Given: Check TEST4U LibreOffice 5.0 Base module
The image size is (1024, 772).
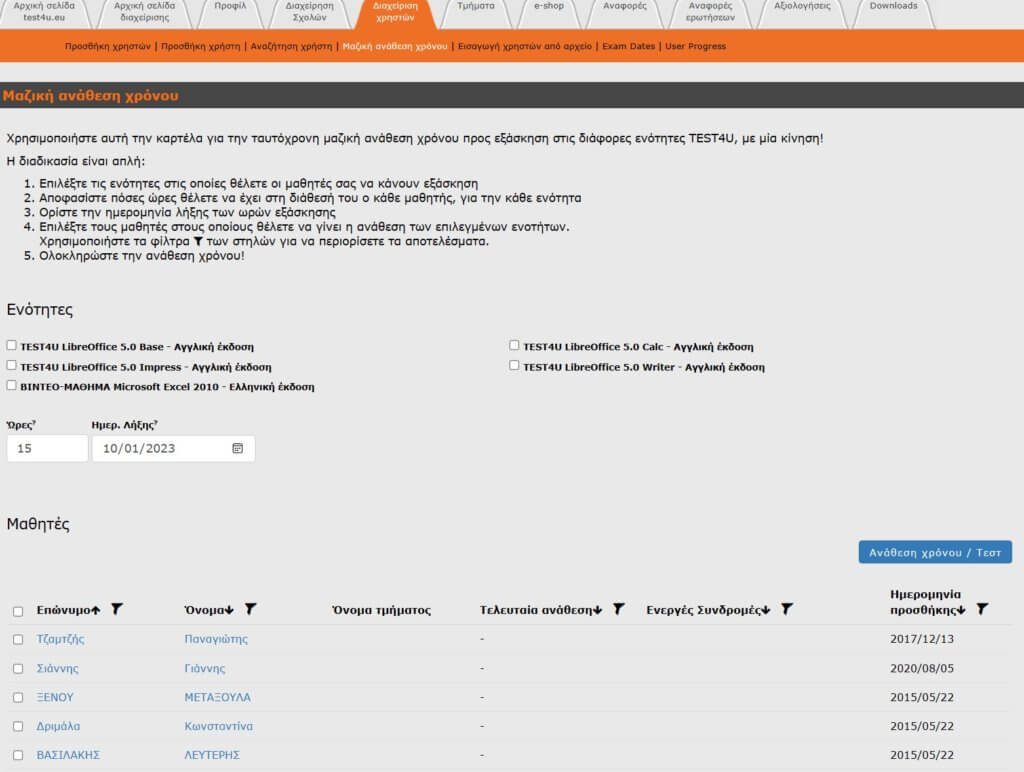Looking at the screenshot, I should (12, 346).
